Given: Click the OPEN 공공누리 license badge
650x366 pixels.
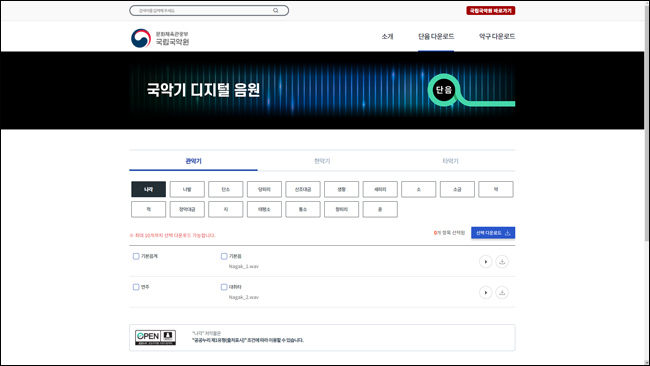Looking at the screenshot, I should [155, 337].
